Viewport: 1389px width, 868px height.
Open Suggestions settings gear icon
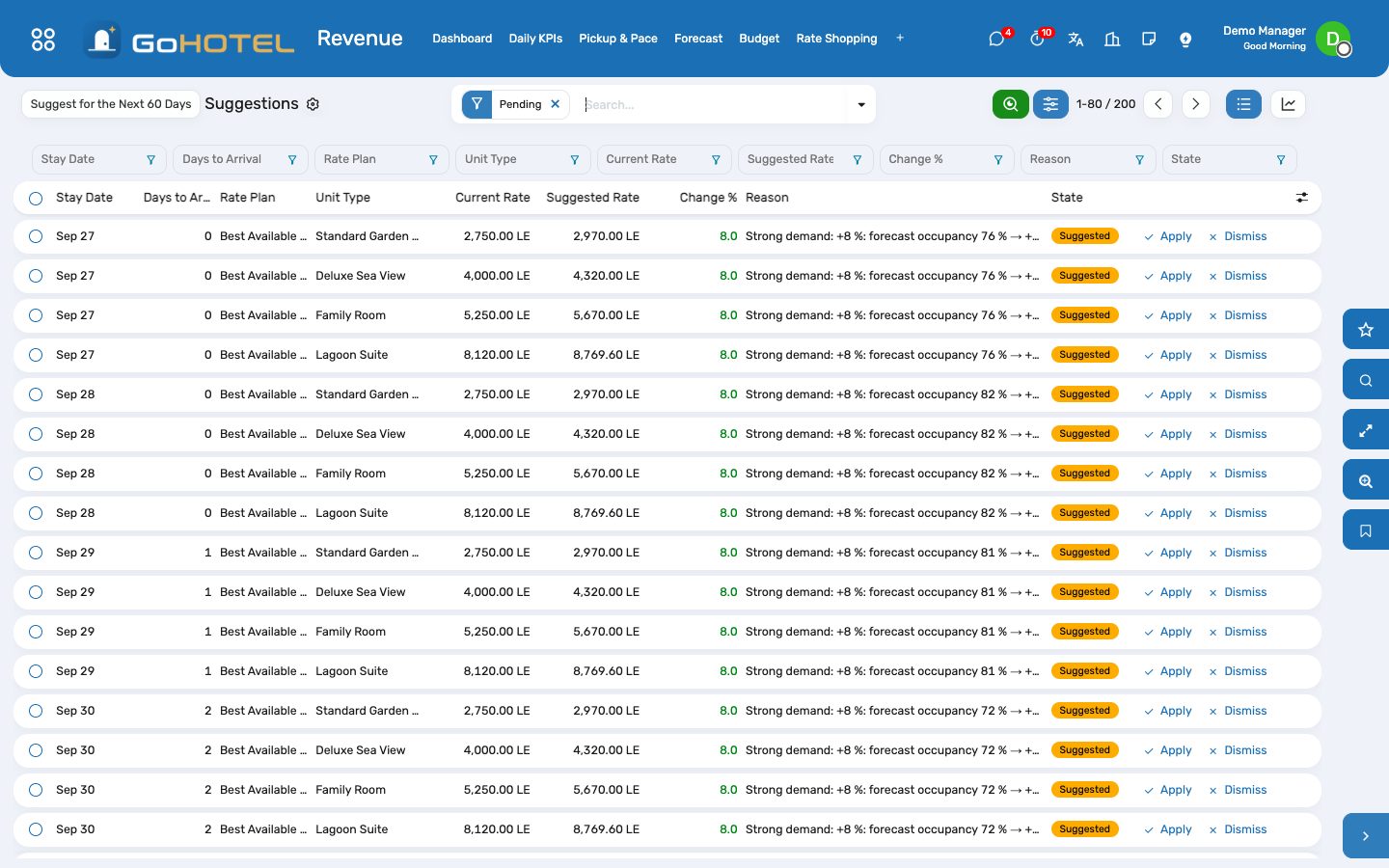[x=313, y=104]
